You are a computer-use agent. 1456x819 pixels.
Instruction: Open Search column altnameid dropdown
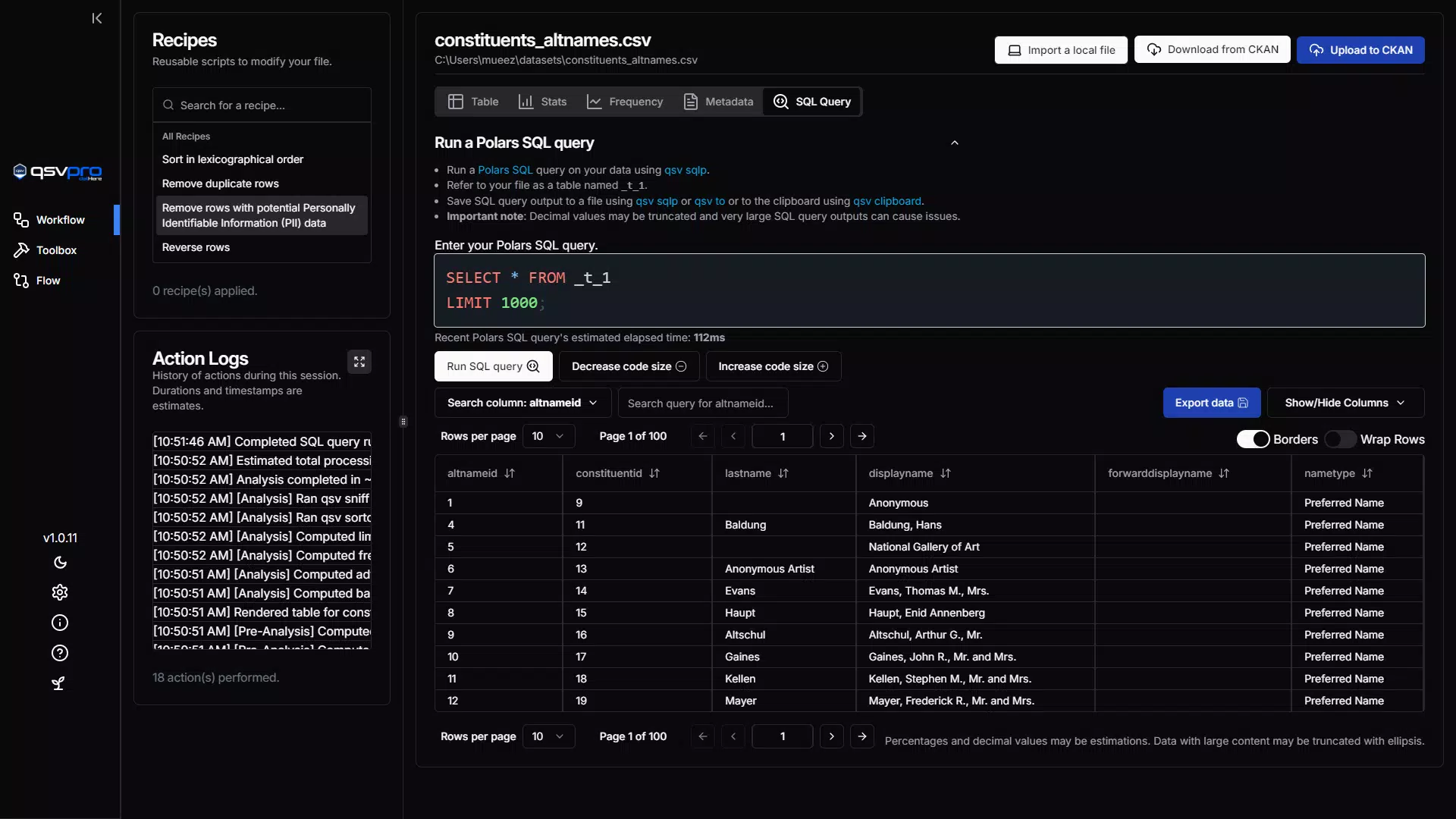pos(522,403)
